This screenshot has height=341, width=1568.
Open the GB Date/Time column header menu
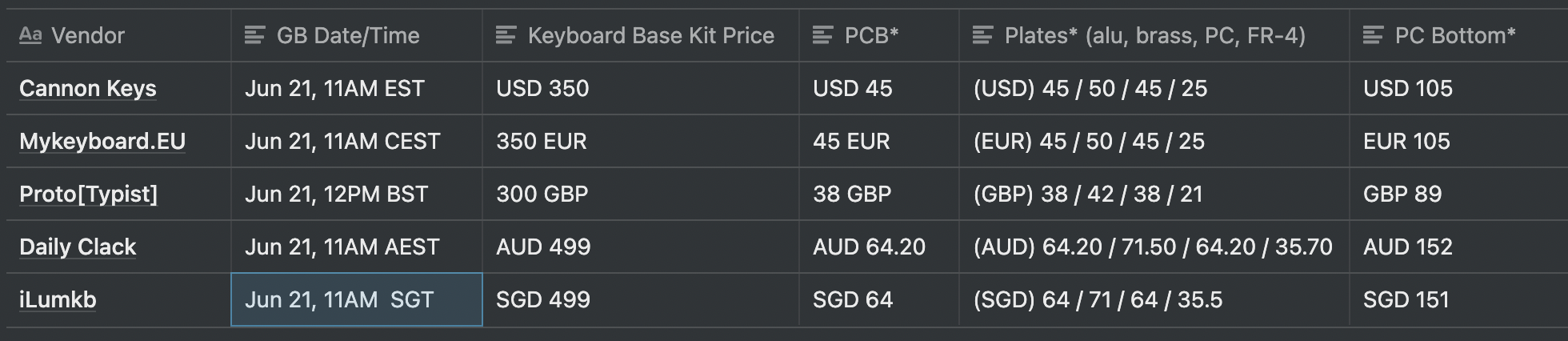tap(348, 35)
